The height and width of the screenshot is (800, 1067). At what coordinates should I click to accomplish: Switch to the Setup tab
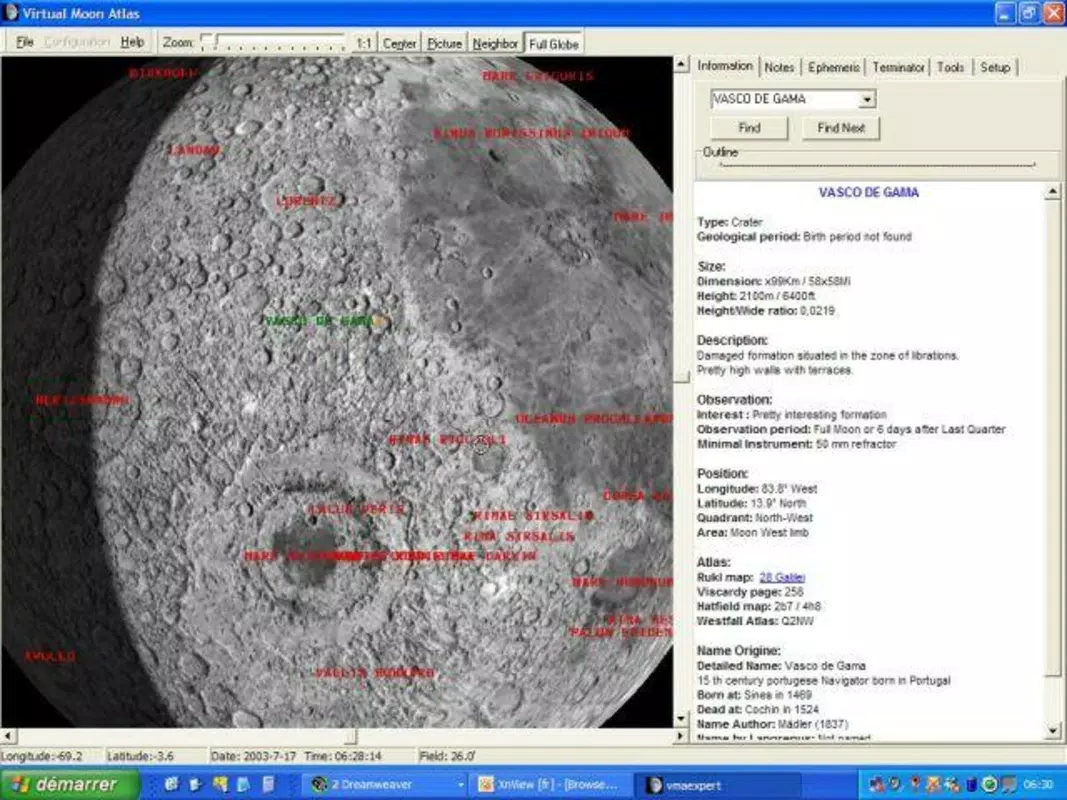point(994,67)
